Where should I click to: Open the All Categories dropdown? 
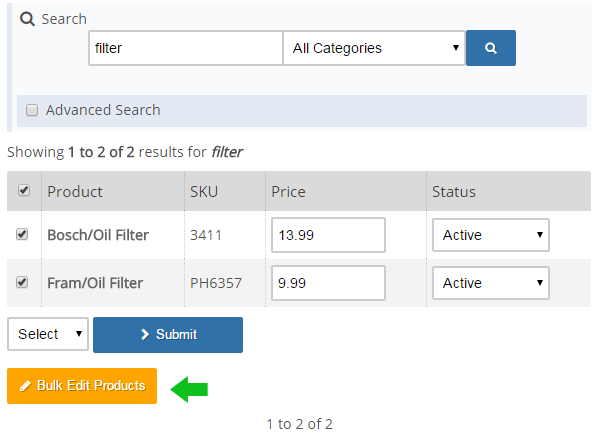(374, 48)
